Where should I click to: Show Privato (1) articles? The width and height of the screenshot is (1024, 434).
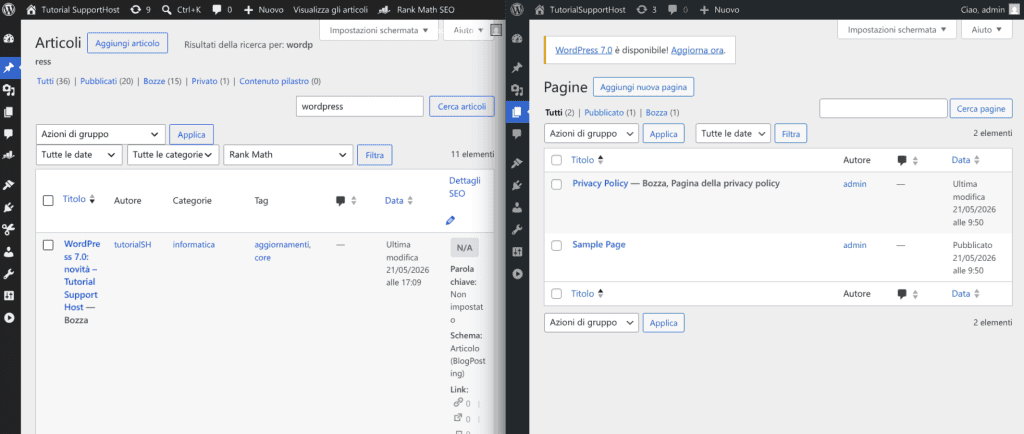[210, 82]
